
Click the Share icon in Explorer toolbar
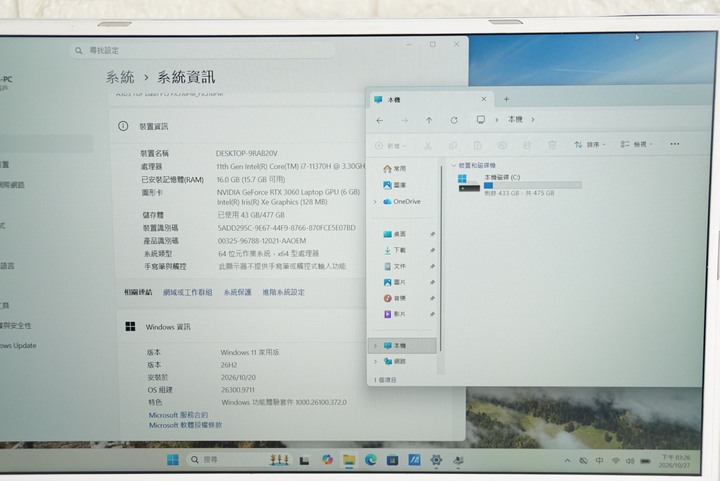[527, 145]
